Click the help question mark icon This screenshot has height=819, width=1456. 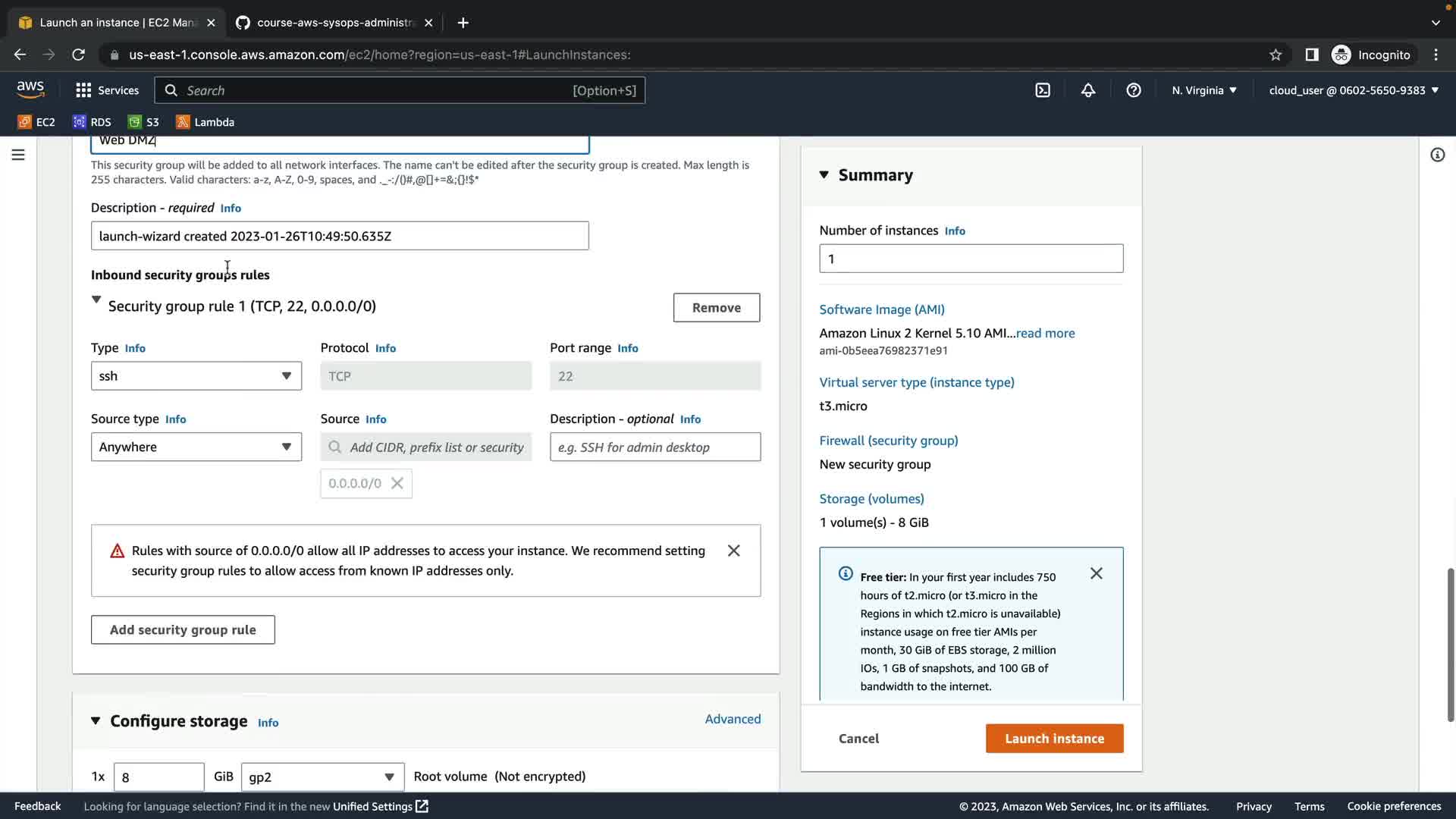tap(1133, 90)
